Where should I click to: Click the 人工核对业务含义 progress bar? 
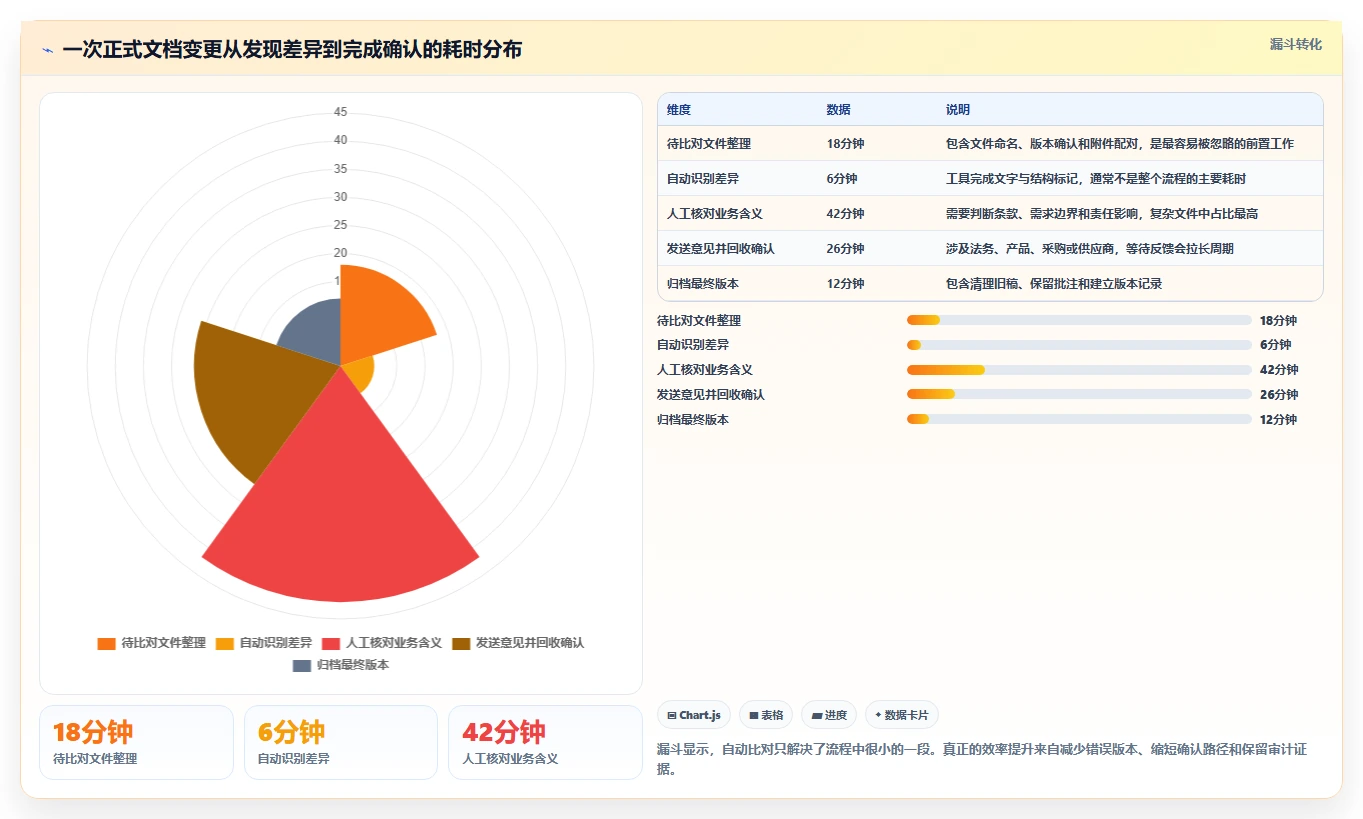coord(1079,370)
